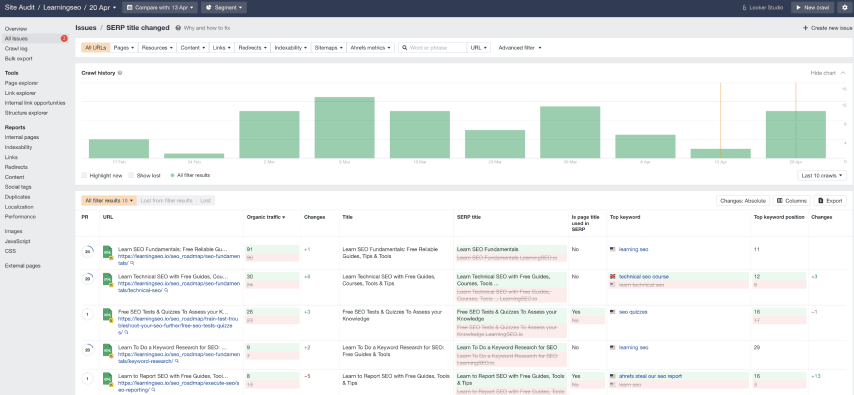Open the URL search scope dropdown
This screenshot has height=395, width=854.
[x=479, y=48]
